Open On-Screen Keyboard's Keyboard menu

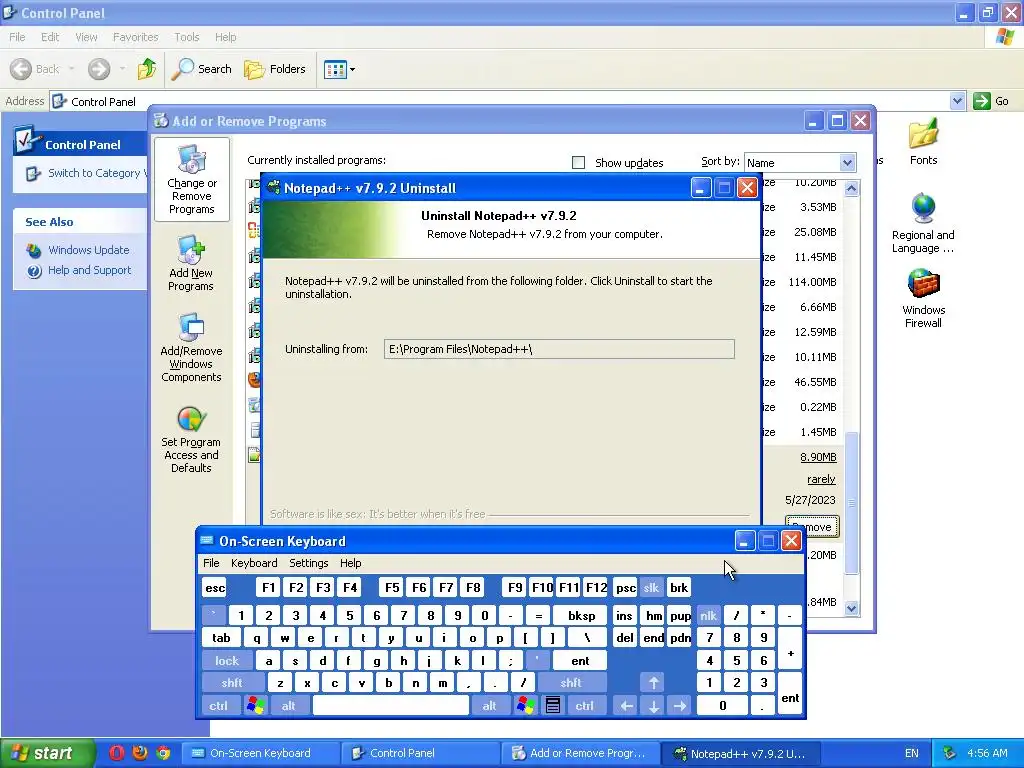tap(254, 563)
